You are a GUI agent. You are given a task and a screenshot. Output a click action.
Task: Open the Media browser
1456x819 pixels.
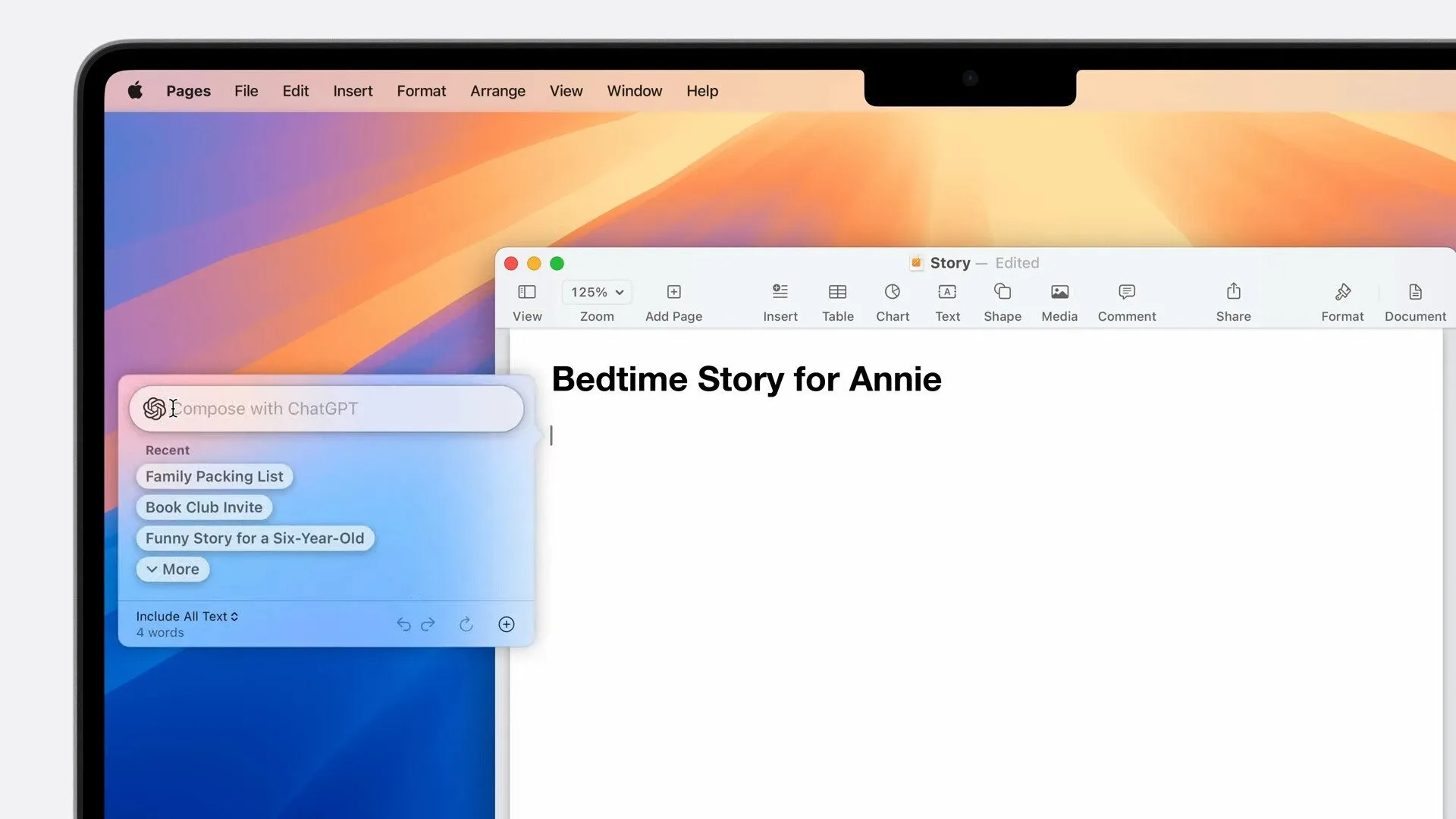point(1059,300)
